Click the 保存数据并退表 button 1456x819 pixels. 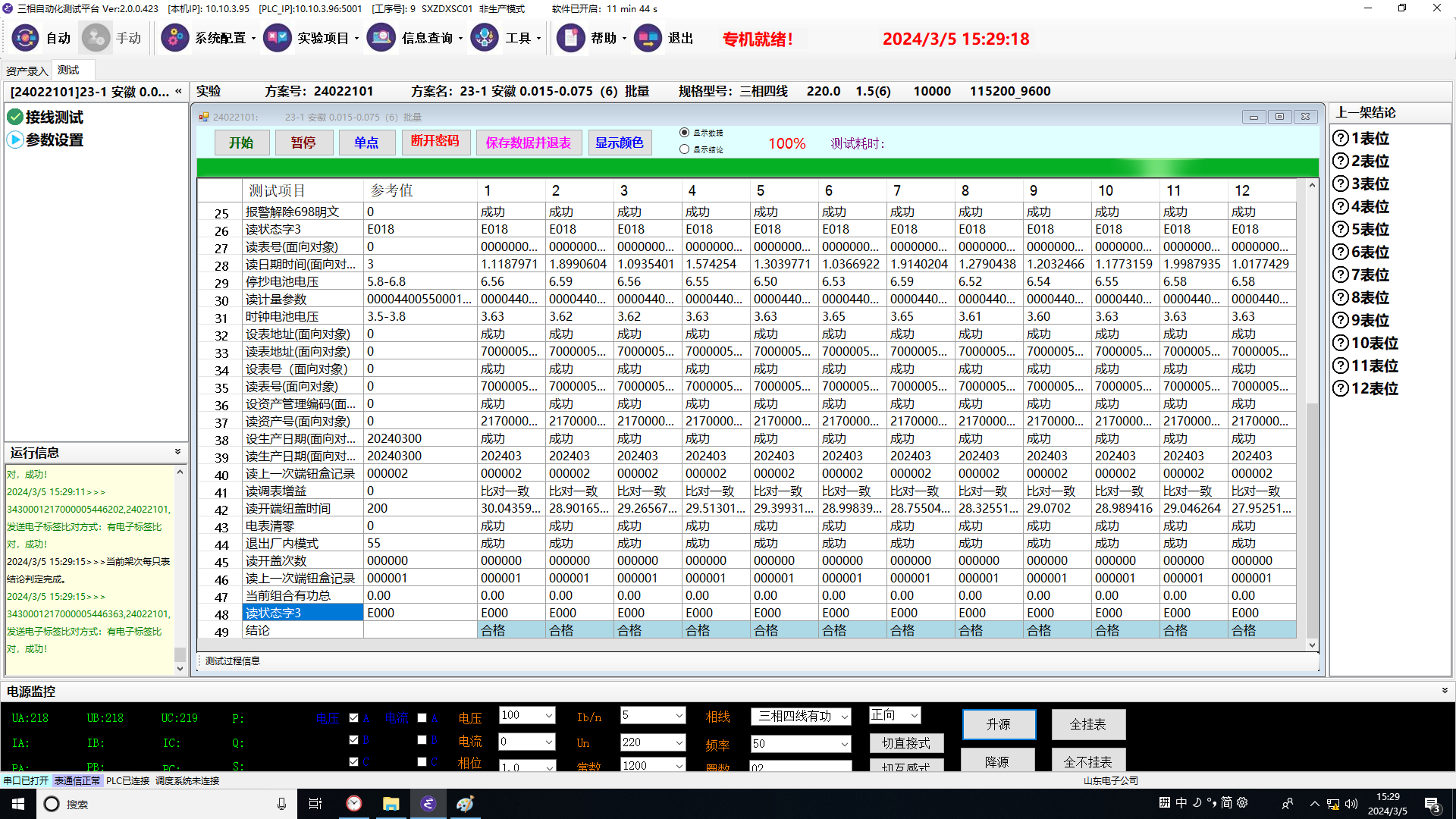(528, 143)
